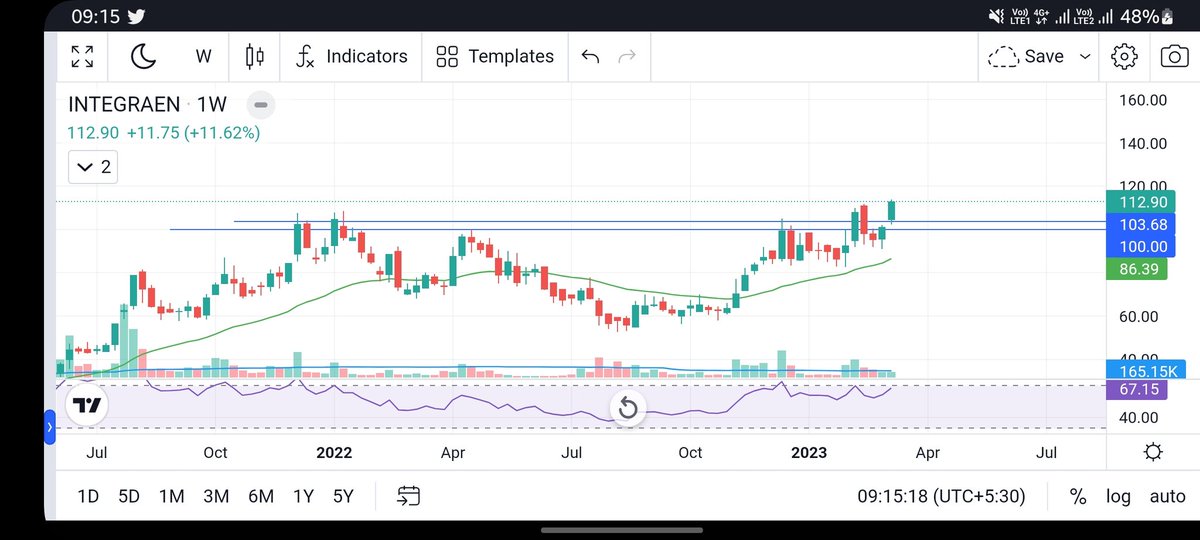Open Indicators dialog
Screen dimensions: 1200x540
(x=351, y=56)
